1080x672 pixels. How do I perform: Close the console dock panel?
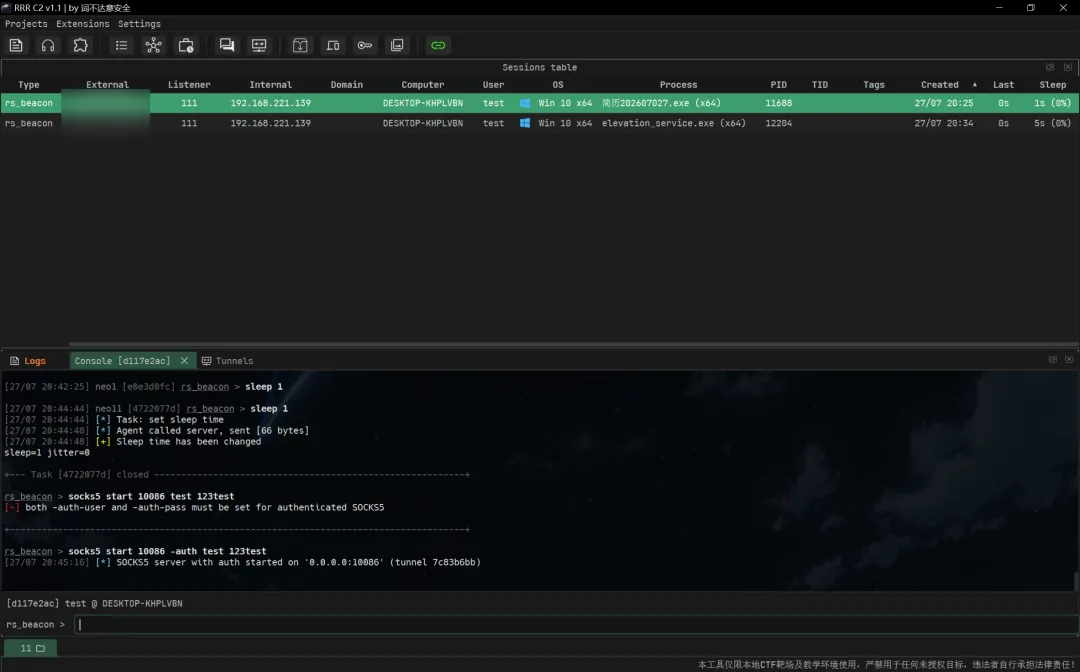(x=1069, y=359)
